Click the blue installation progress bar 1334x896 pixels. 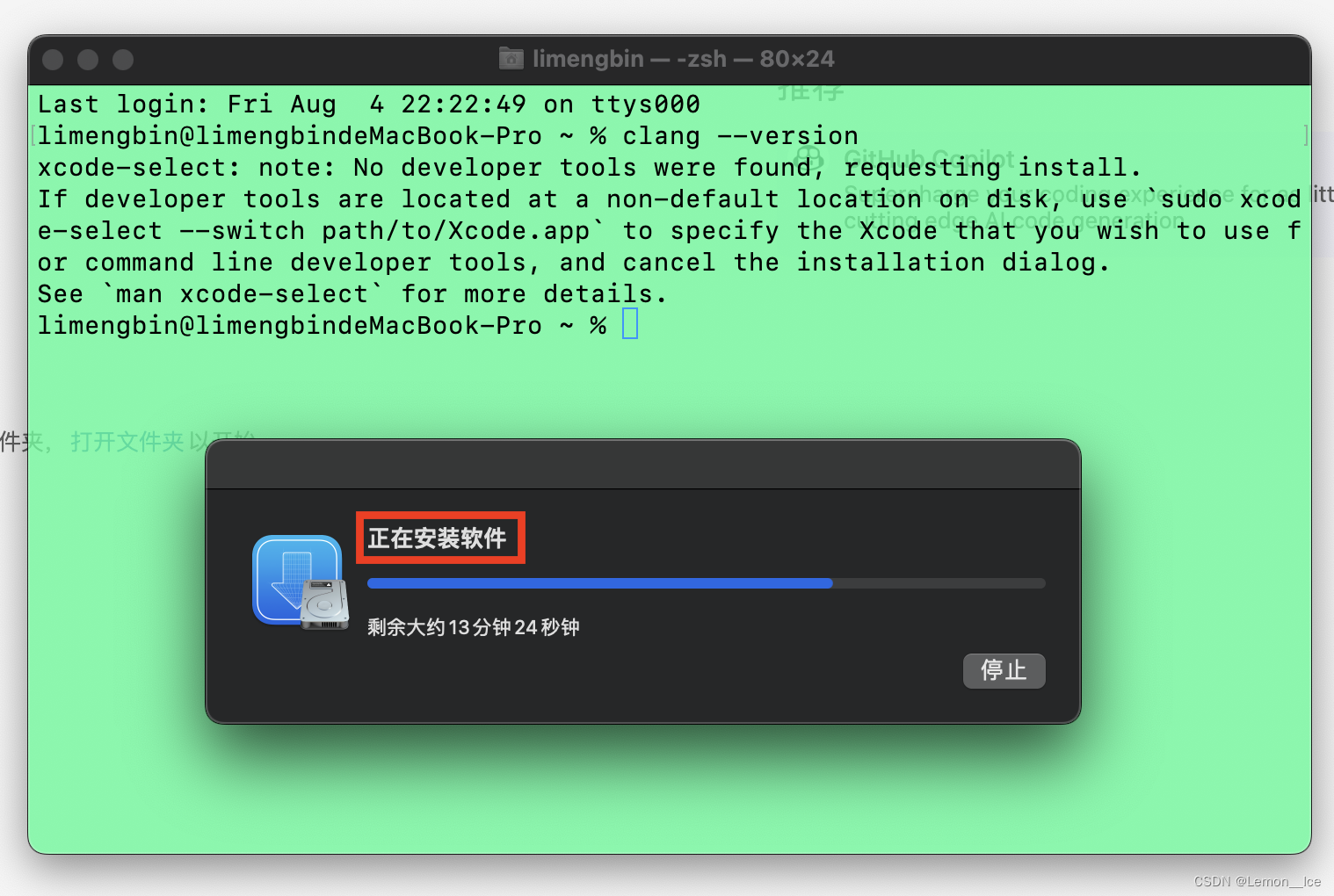coord(706,583)
